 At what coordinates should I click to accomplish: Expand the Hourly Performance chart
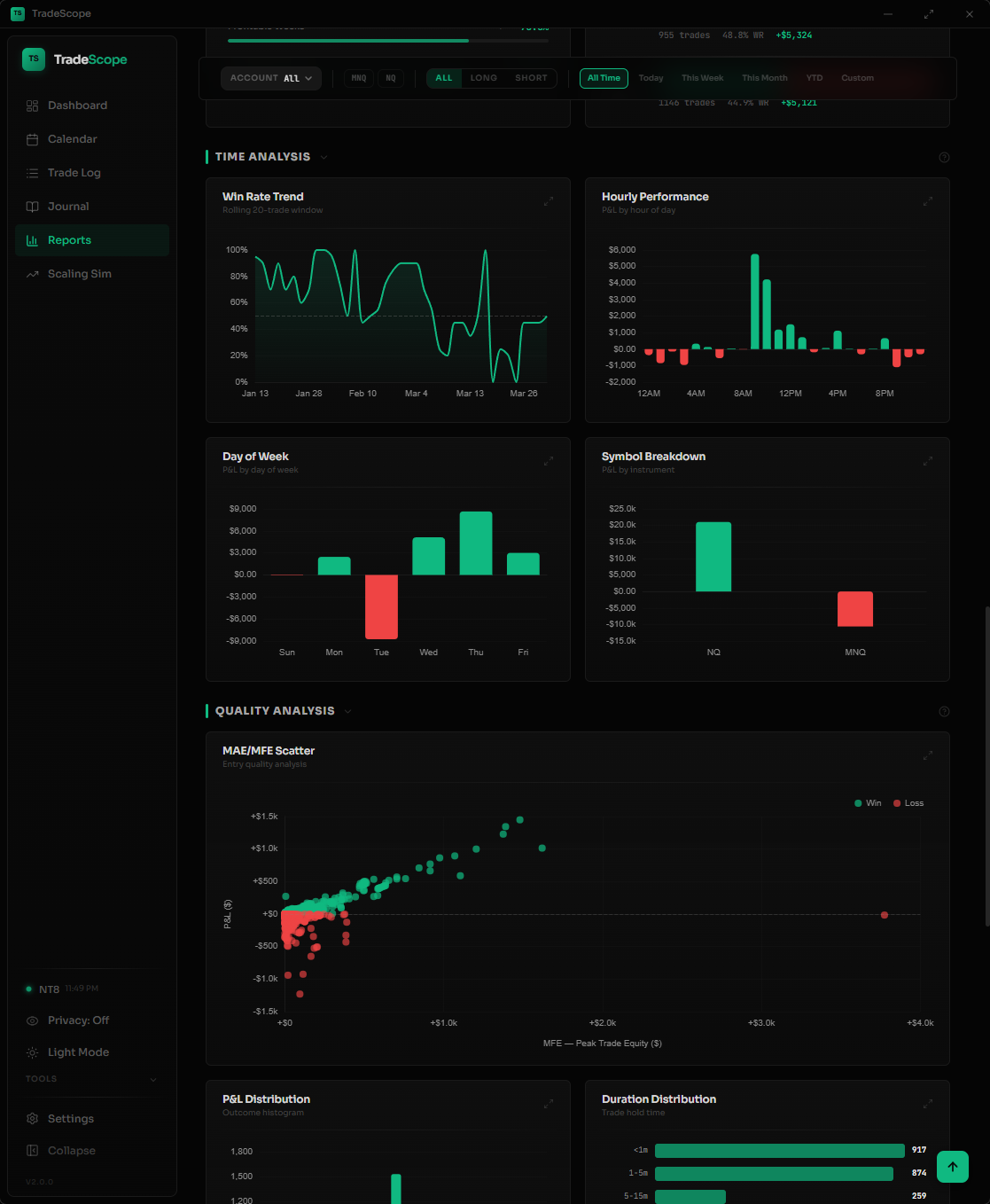(928, 201)
